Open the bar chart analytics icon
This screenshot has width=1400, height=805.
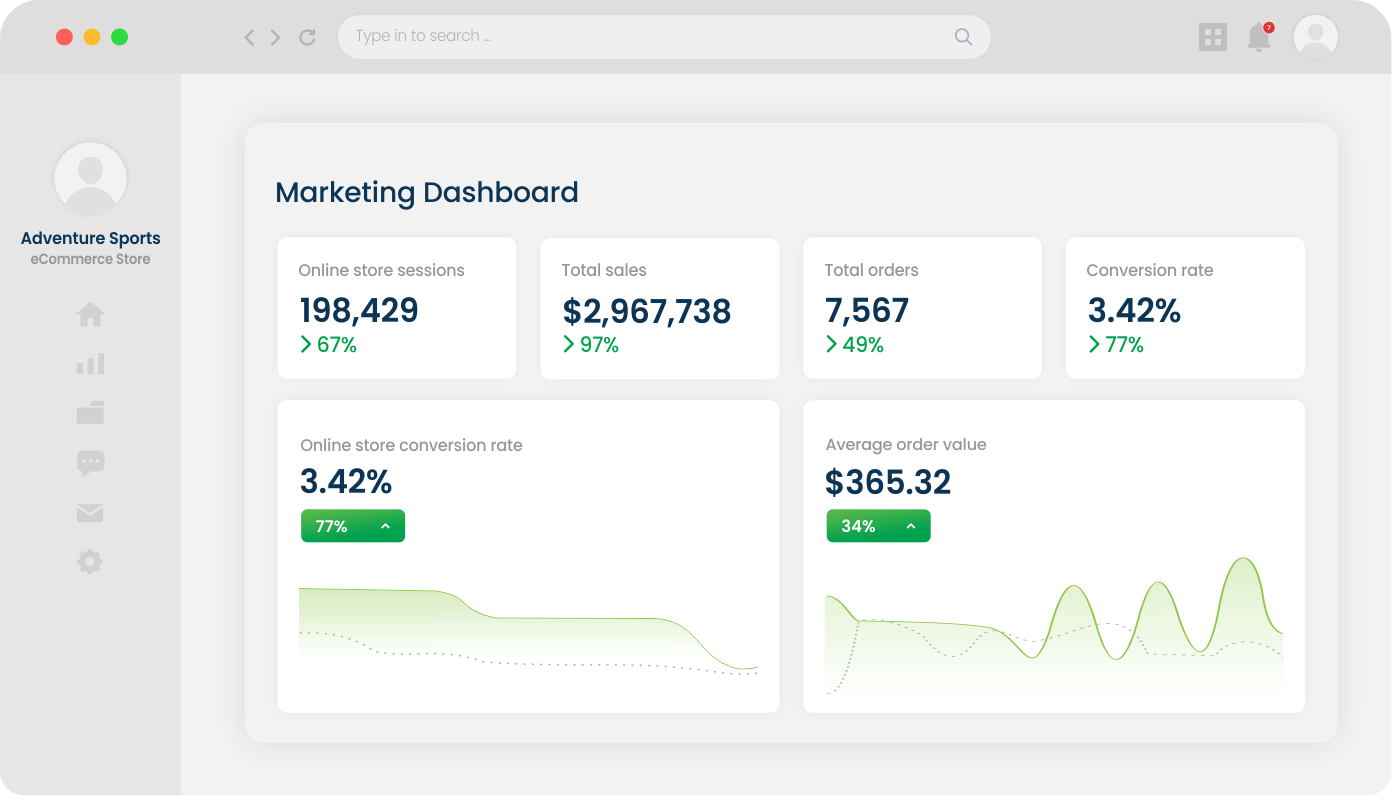point(90,364)
